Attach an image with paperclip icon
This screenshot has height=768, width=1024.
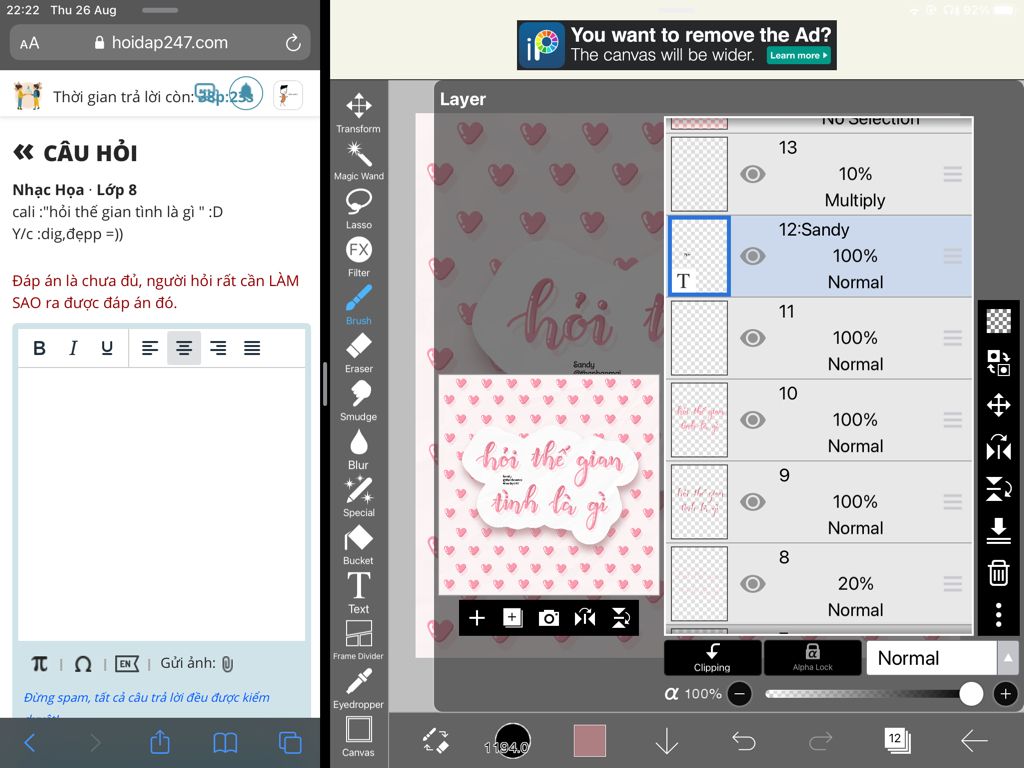(227, 664)
